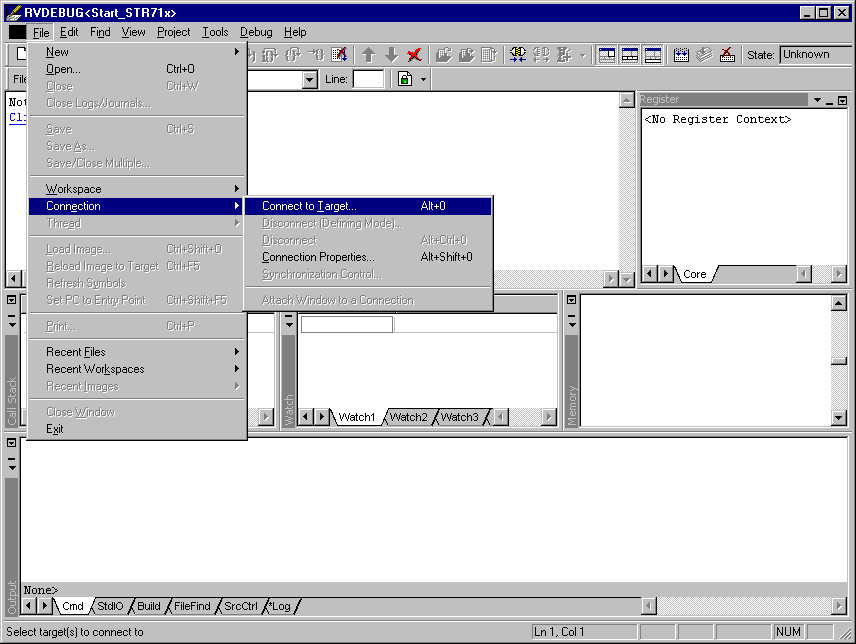Screen dimensions: 856x644
Task: Click the first pane layout toolbar icon
Action: point(607,55)
